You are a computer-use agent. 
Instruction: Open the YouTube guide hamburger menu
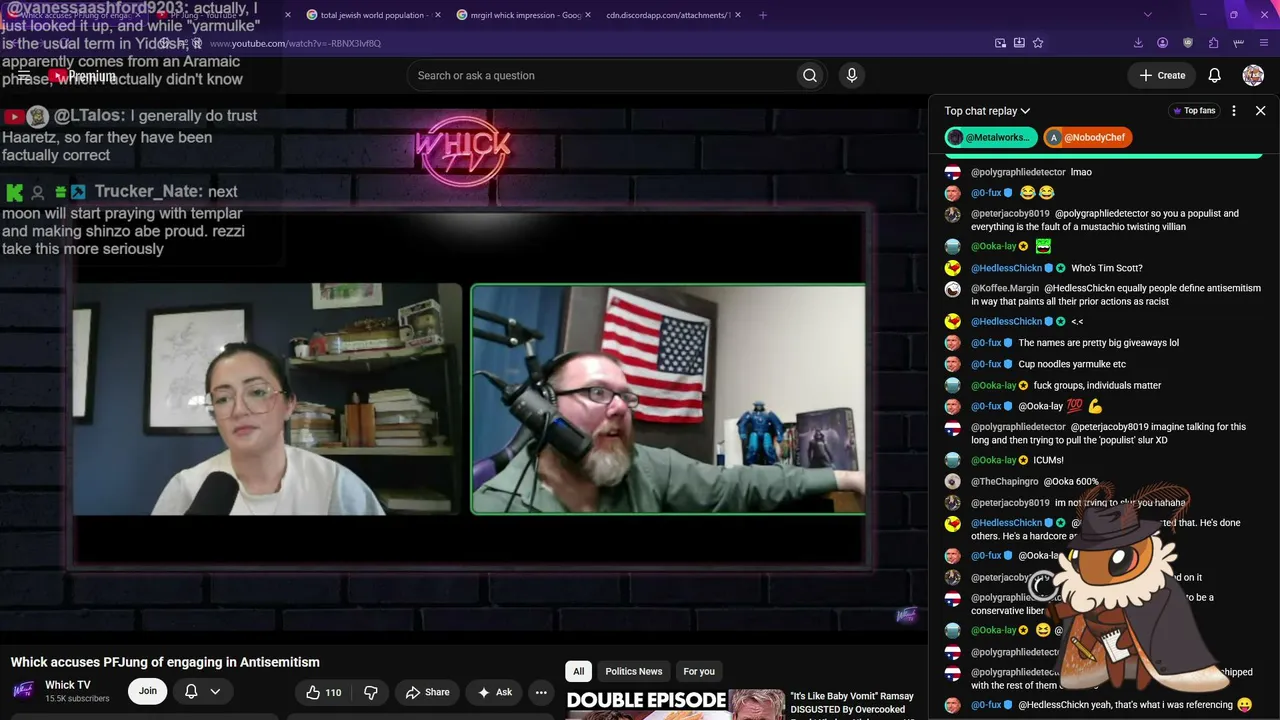click(x=23, y=75)
